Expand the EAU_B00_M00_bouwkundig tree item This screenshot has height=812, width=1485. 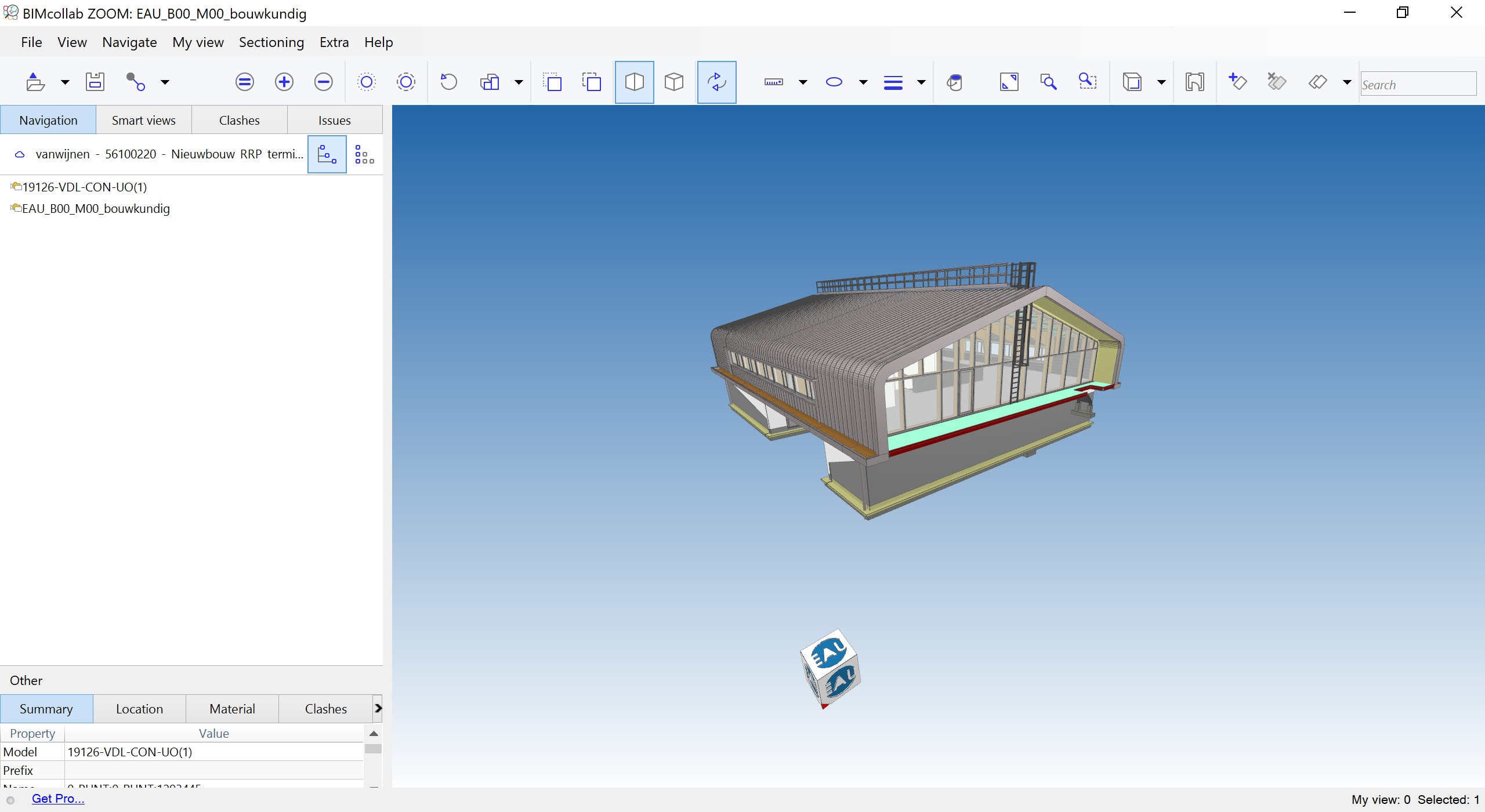9,208
